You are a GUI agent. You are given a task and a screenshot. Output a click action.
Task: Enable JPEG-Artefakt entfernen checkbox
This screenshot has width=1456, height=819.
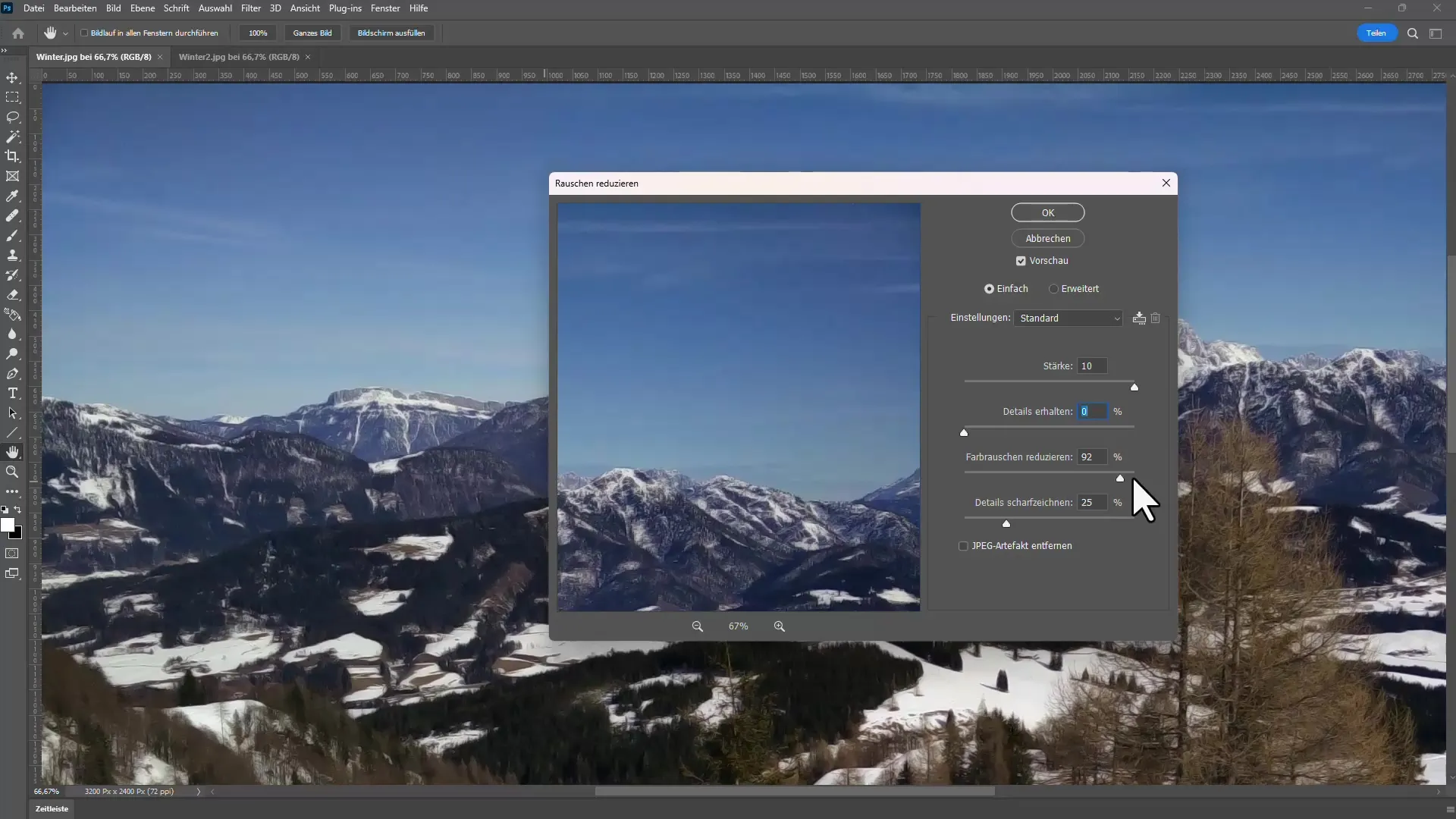[963, 546]
